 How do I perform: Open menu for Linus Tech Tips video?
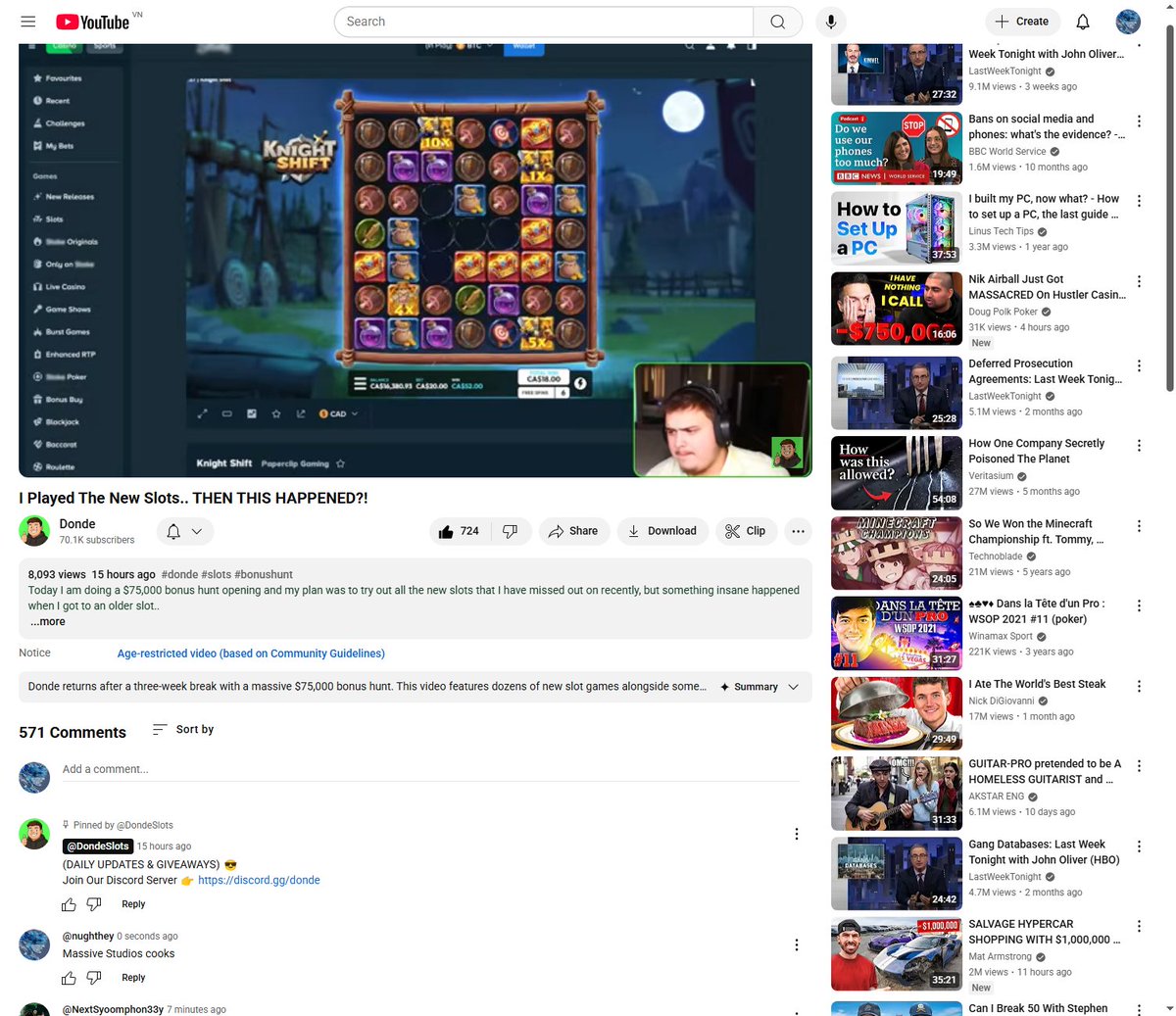[1139, 201]
